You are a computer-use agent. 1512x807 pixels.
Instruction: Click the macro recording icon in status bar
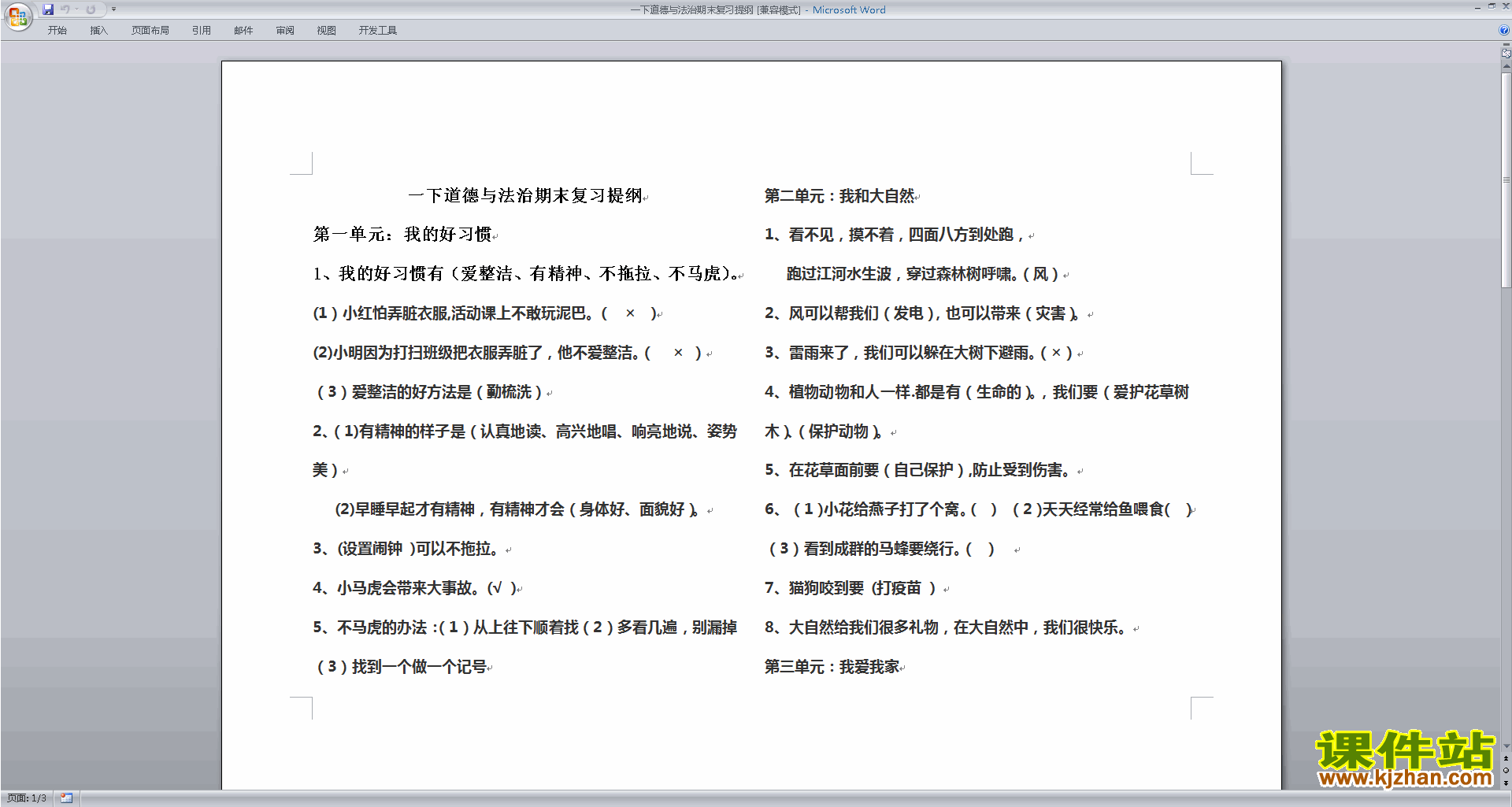pyautogui.click(x=66, y=798)
